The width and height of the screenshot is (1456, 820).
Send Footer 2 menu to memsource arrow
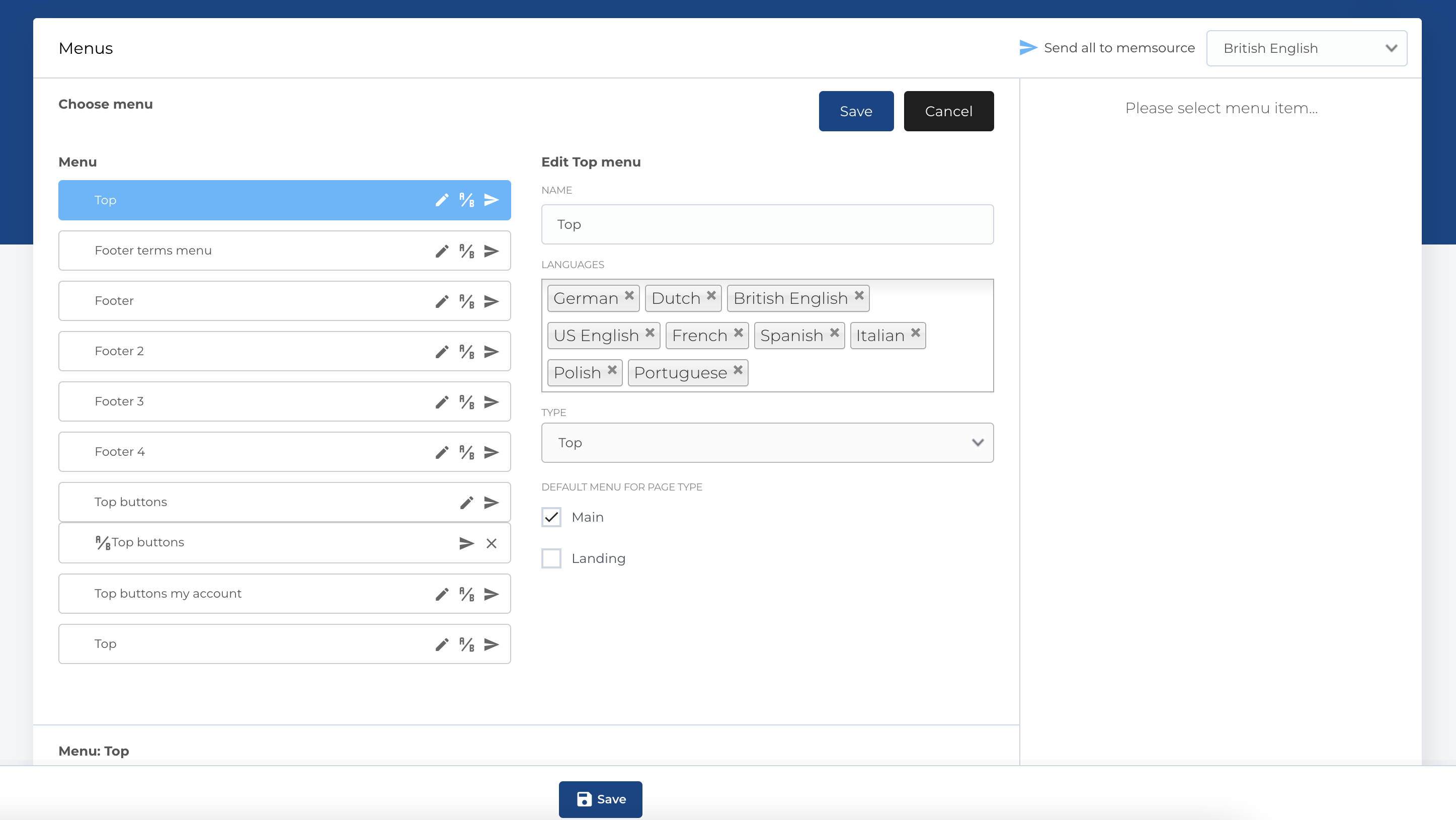(491, 352)
